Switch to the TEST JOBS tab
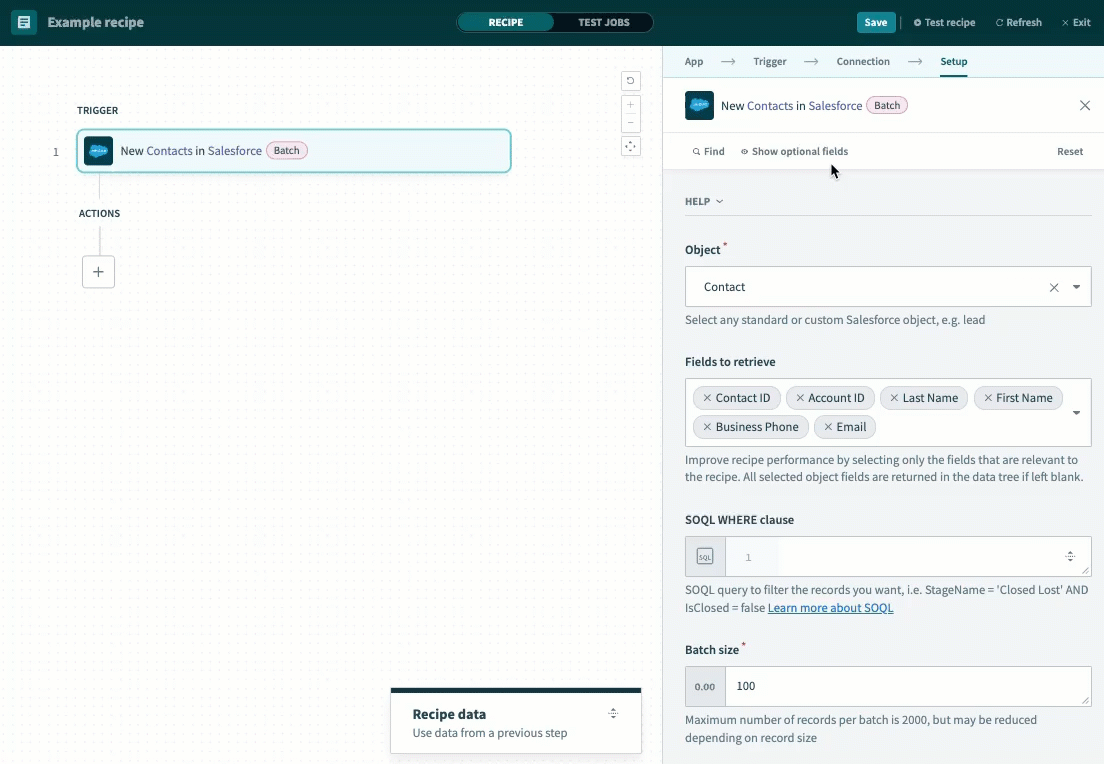This screenshot has width=1104, height=764. pyautogui.click(x=604, y=21)
